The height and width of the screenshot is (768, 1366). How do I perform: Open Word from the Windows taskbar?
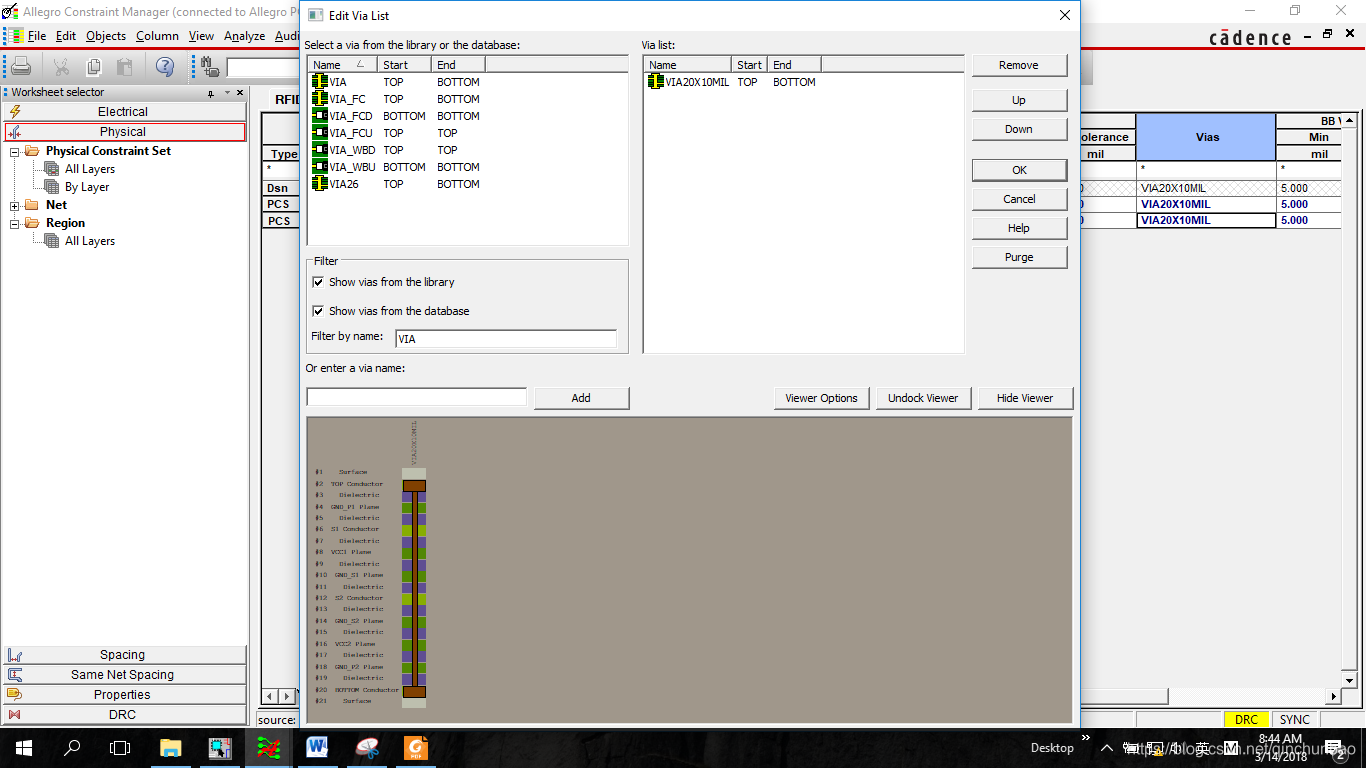tap(317, 747)
